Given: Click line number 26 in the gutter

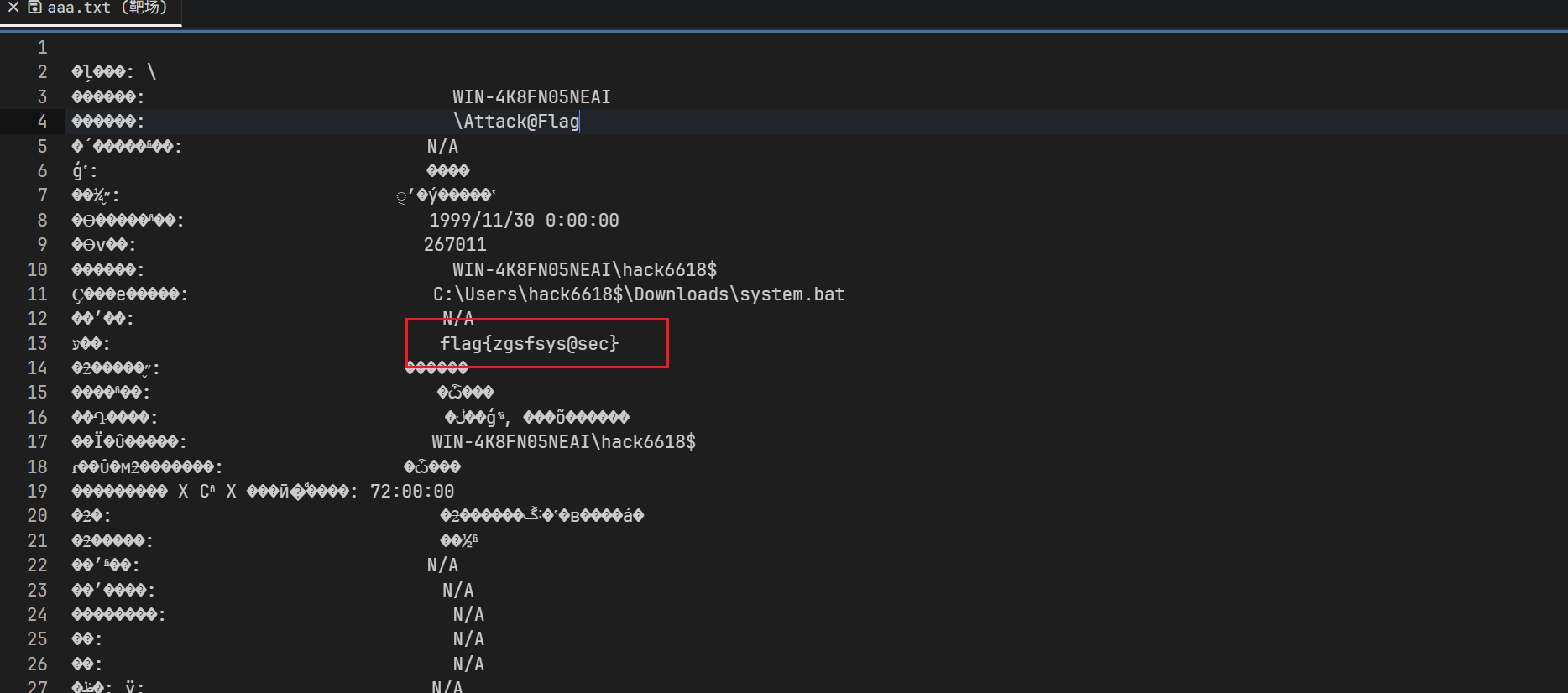Looking at the screenshot, I should tap(37, 664).
